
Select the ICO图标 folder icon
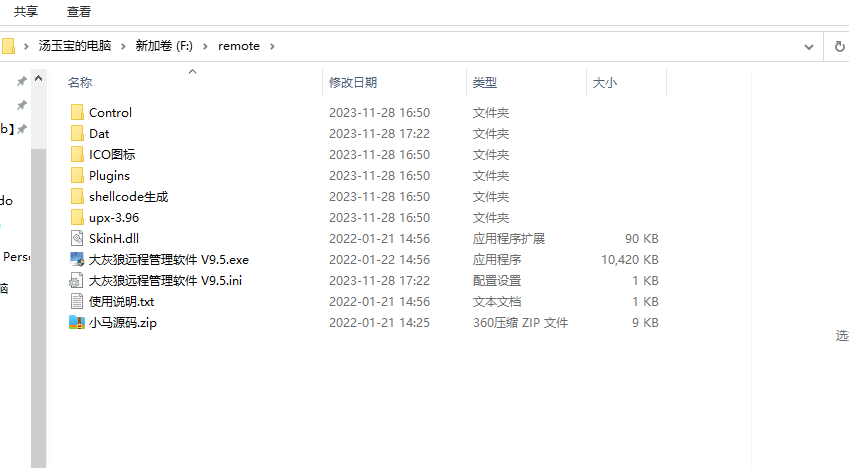click(x=77, y=154)
